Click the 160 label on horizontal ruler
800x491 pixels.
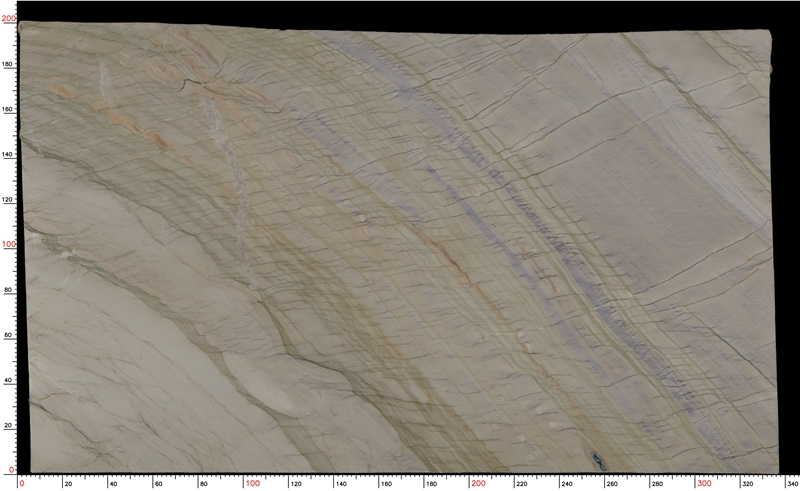386,483
